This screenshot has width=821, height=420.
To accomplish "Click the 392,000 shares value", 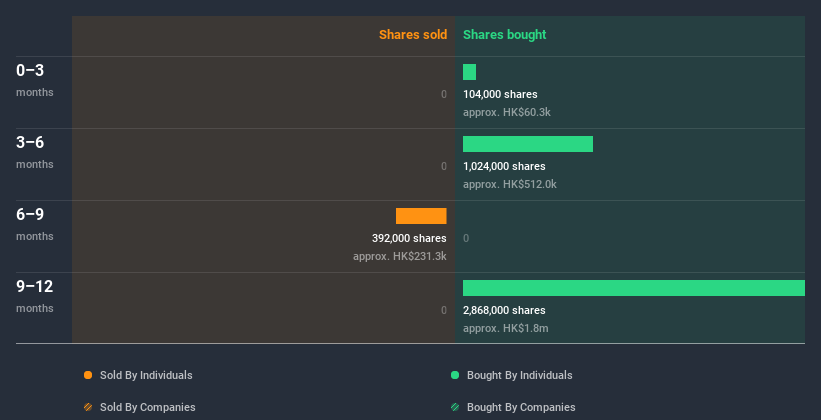I will [x=409, y=238].
